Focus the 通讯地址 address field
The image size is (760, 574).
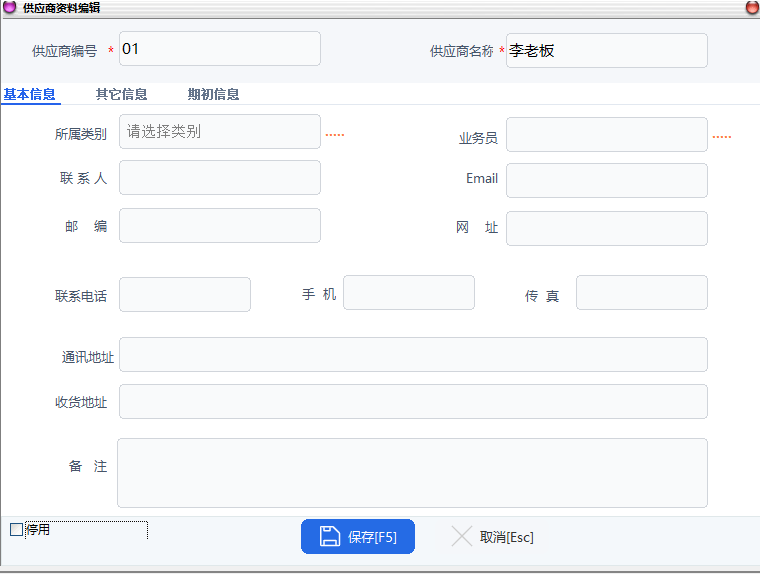pos(413,355)
